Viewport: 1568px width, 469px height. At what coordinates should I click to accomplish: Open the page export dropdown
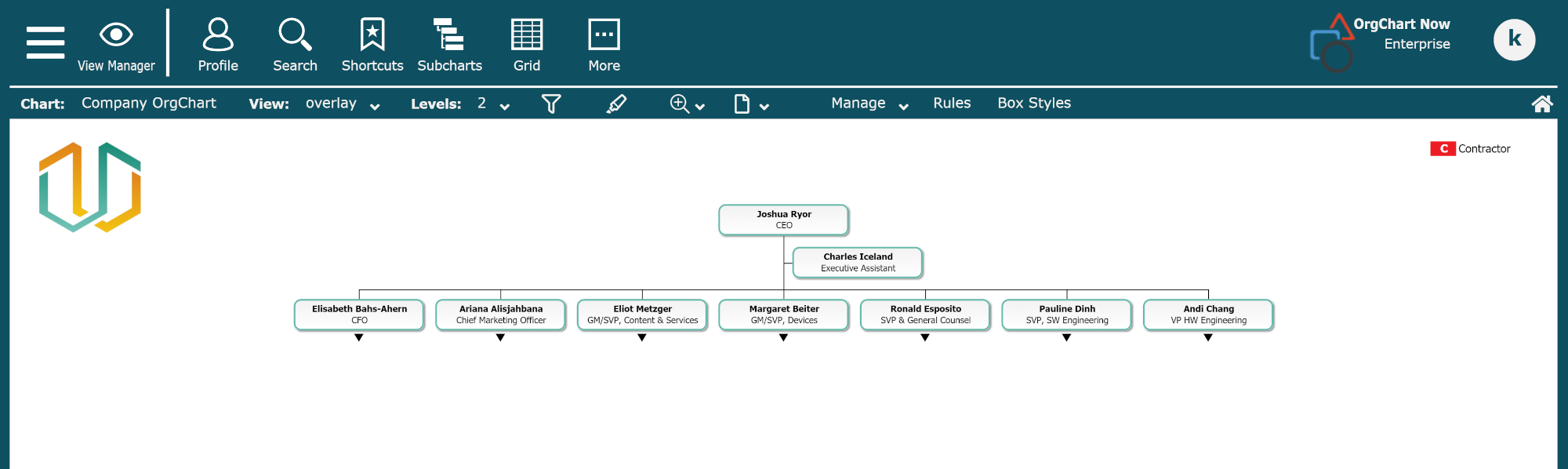coord(751,104)
